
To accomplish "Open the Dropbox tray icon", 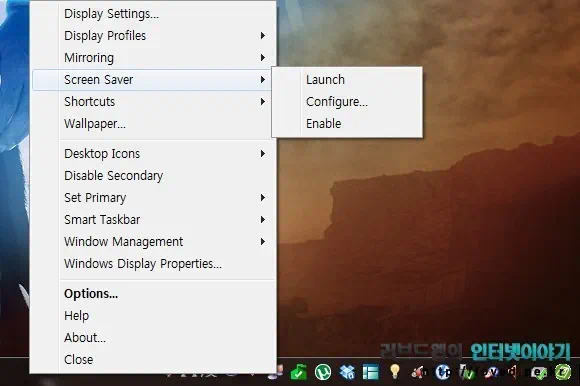I will pyautogui.click(x=347, y=372).
